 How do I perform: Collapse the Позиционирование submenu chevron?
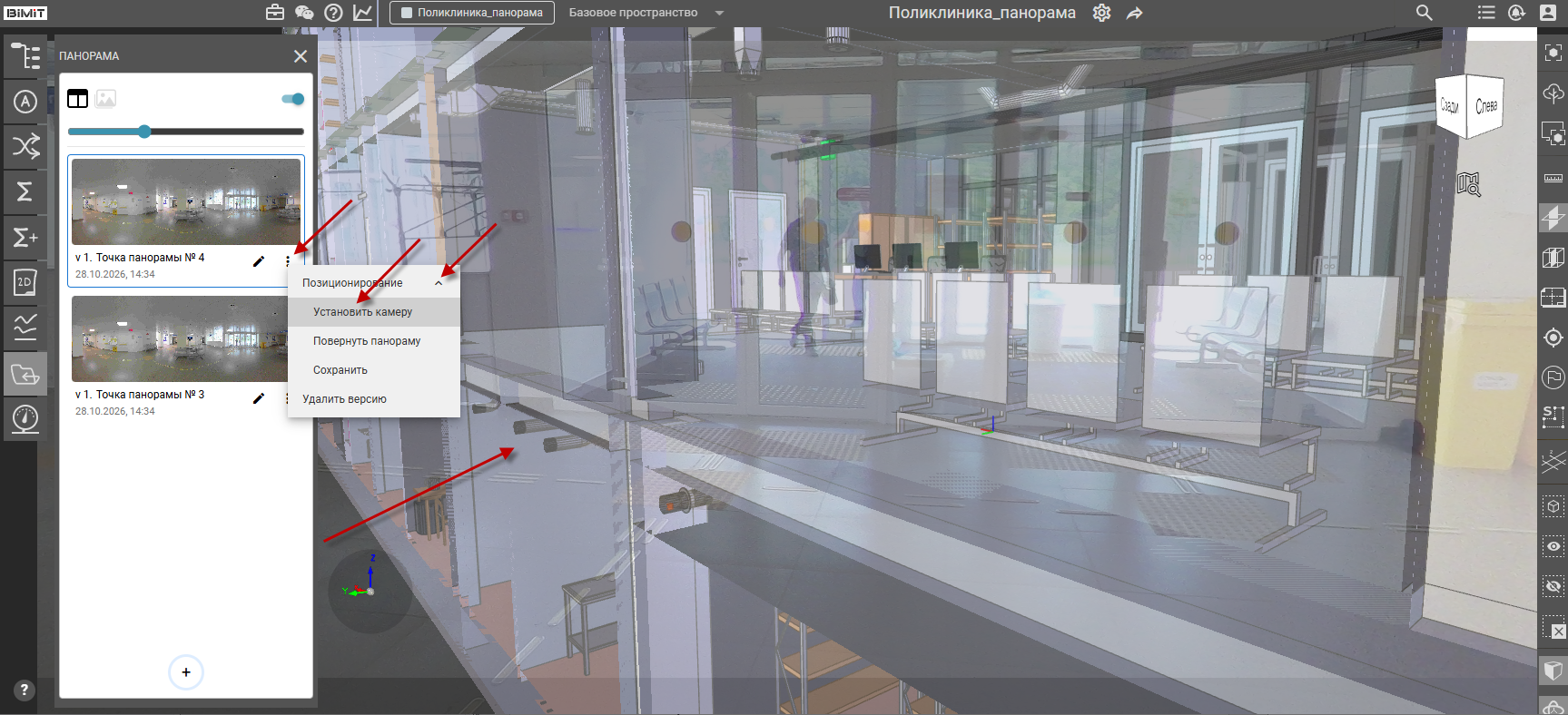pos(439,283)
